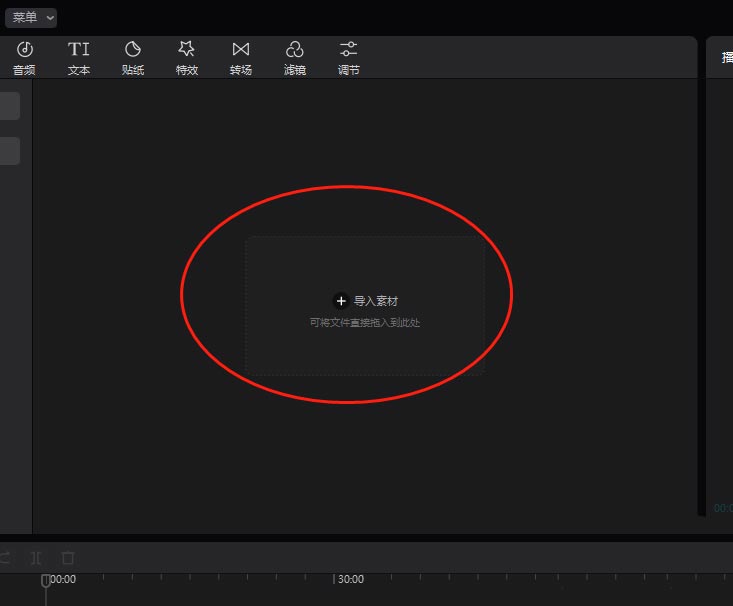The width and height of the screenshot is (733, 606).
Task: Select the second left sidebar category button
Action: 9,151
